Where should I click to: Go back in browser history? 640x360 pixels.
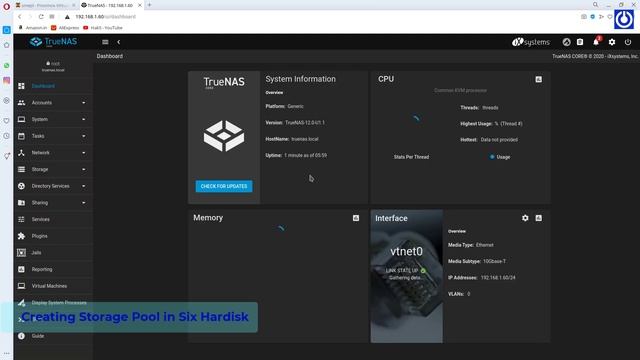[x=20, y=17]
